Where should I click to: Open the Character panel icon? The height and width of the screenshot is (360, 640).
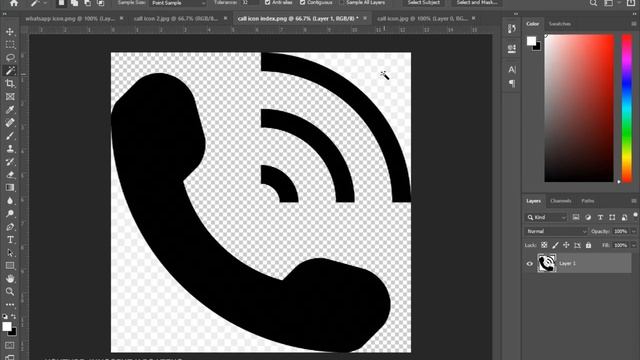point(512,69)
